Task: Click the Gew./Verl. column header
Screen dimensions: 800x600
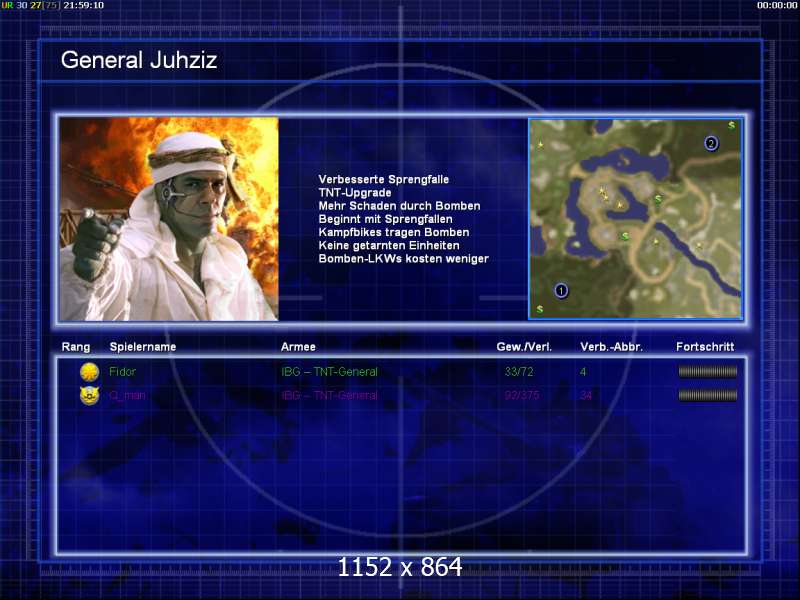Action: [x=524, y=347]
